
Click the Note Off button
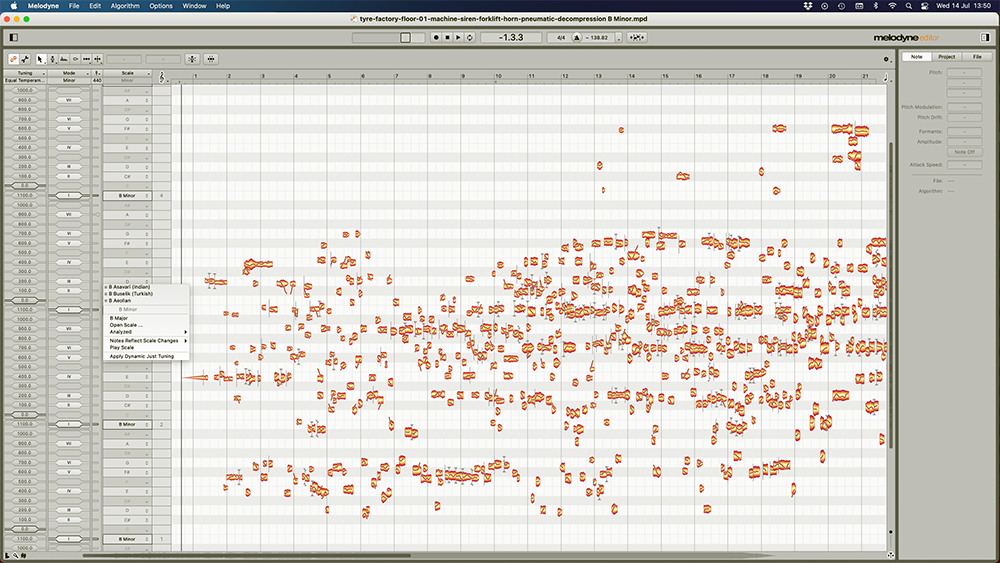[964, 152]
